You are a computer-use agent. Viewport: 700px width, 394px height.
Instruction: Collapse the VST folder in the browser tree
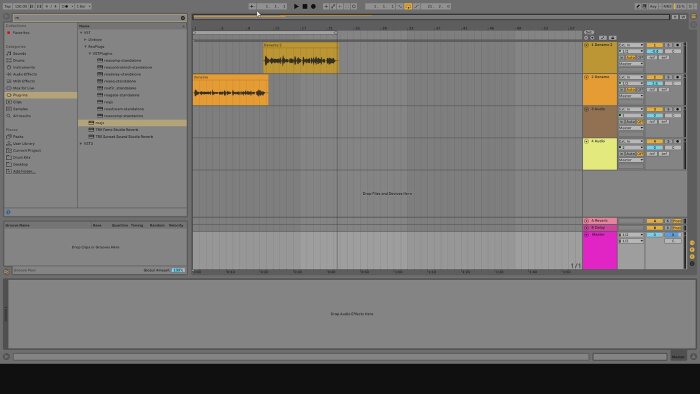pos(81,33)
